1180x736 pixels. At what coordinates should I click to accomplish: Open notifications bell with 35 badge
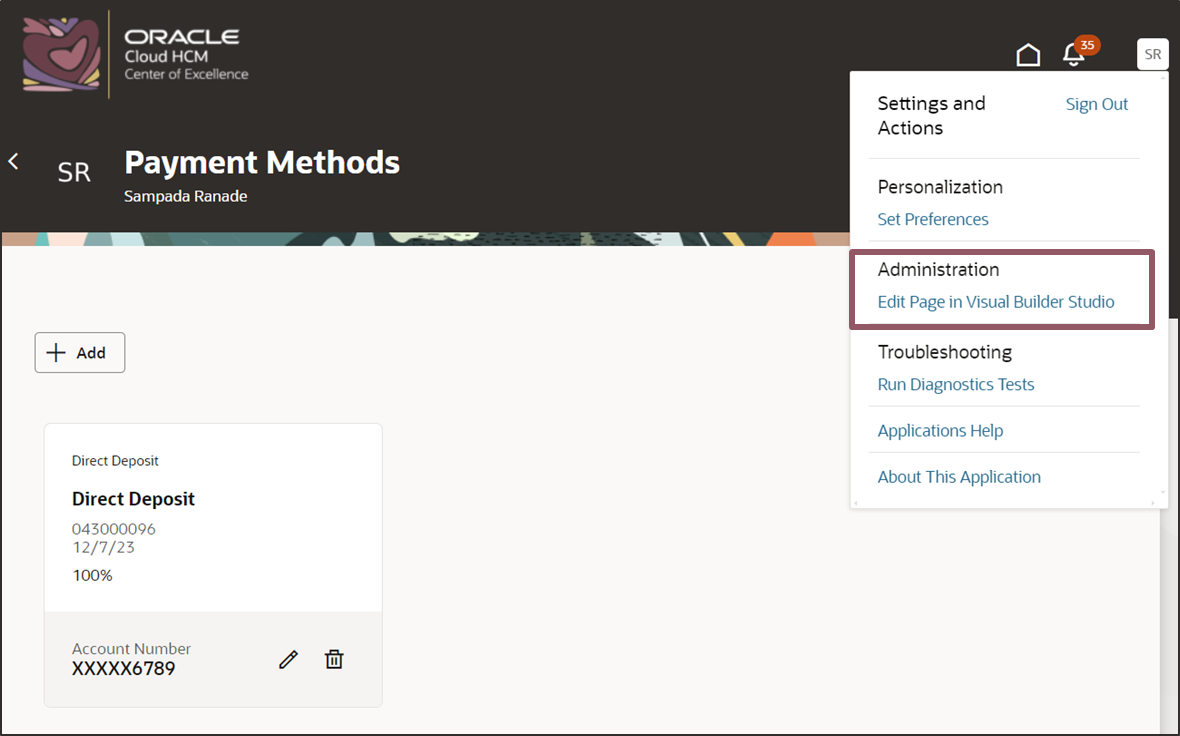(1074, 55)
